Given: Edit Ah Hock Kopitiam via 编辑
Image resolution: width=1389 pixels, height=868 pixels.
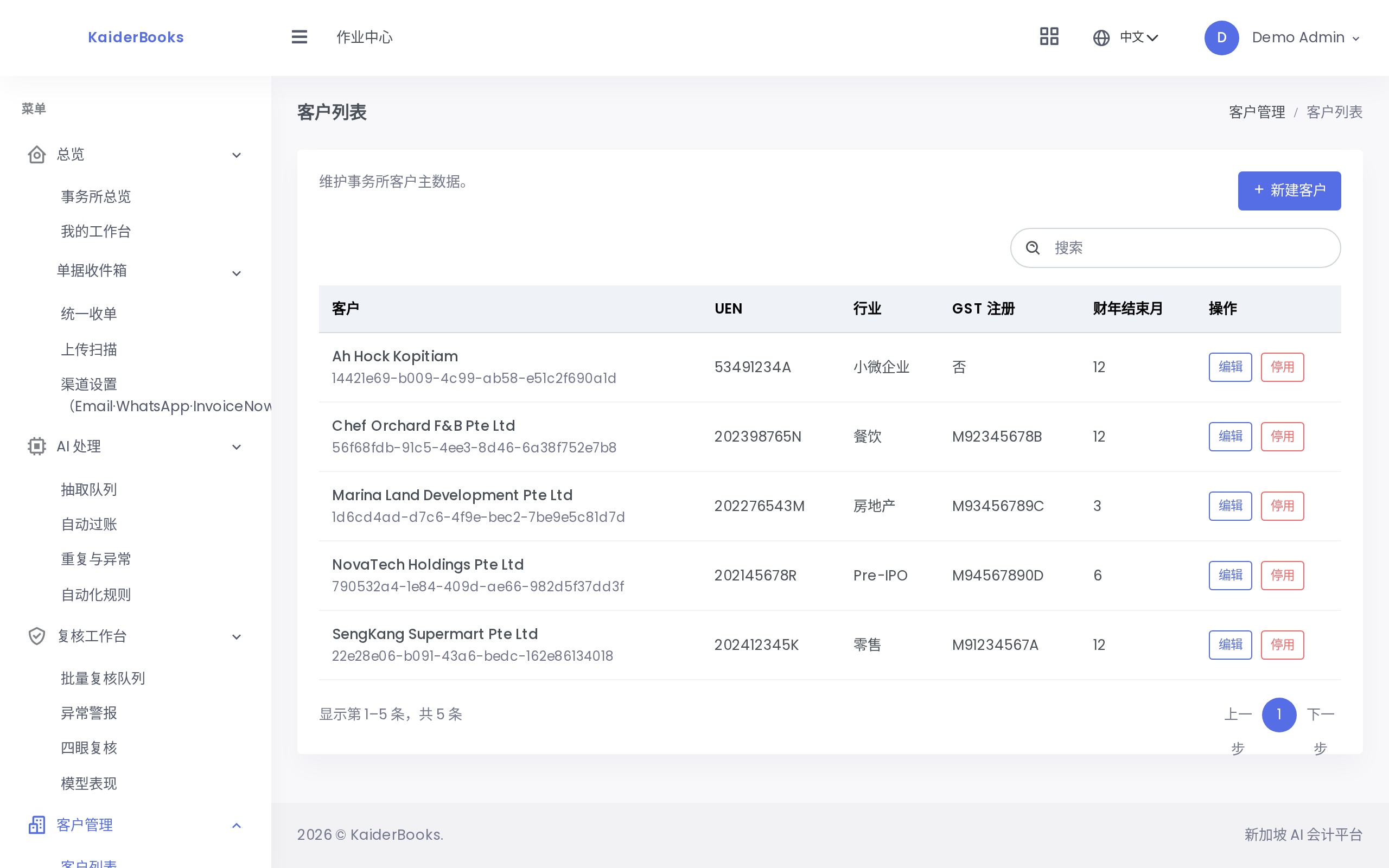Looking at the screenshot, I should pyautogui.click(x=1230, y=367).
